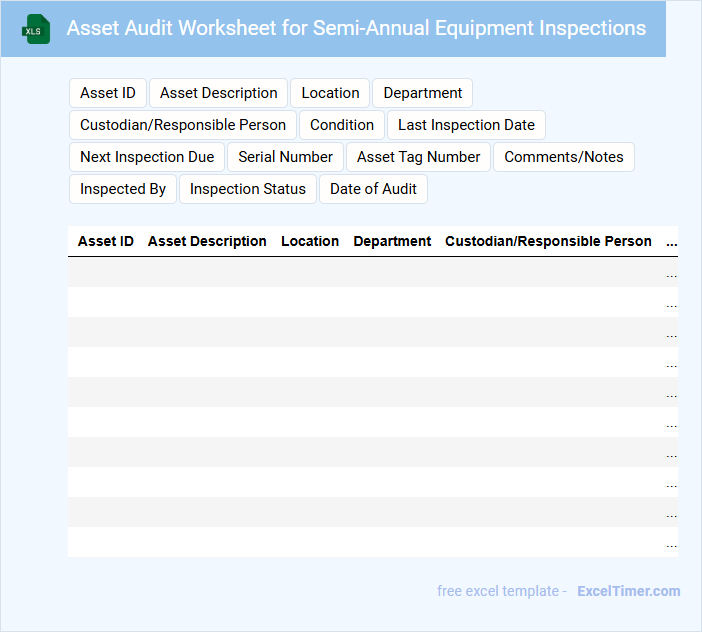The image size is (702, 632).
Task: Click the Date of Audit tag
Action: 373,189
